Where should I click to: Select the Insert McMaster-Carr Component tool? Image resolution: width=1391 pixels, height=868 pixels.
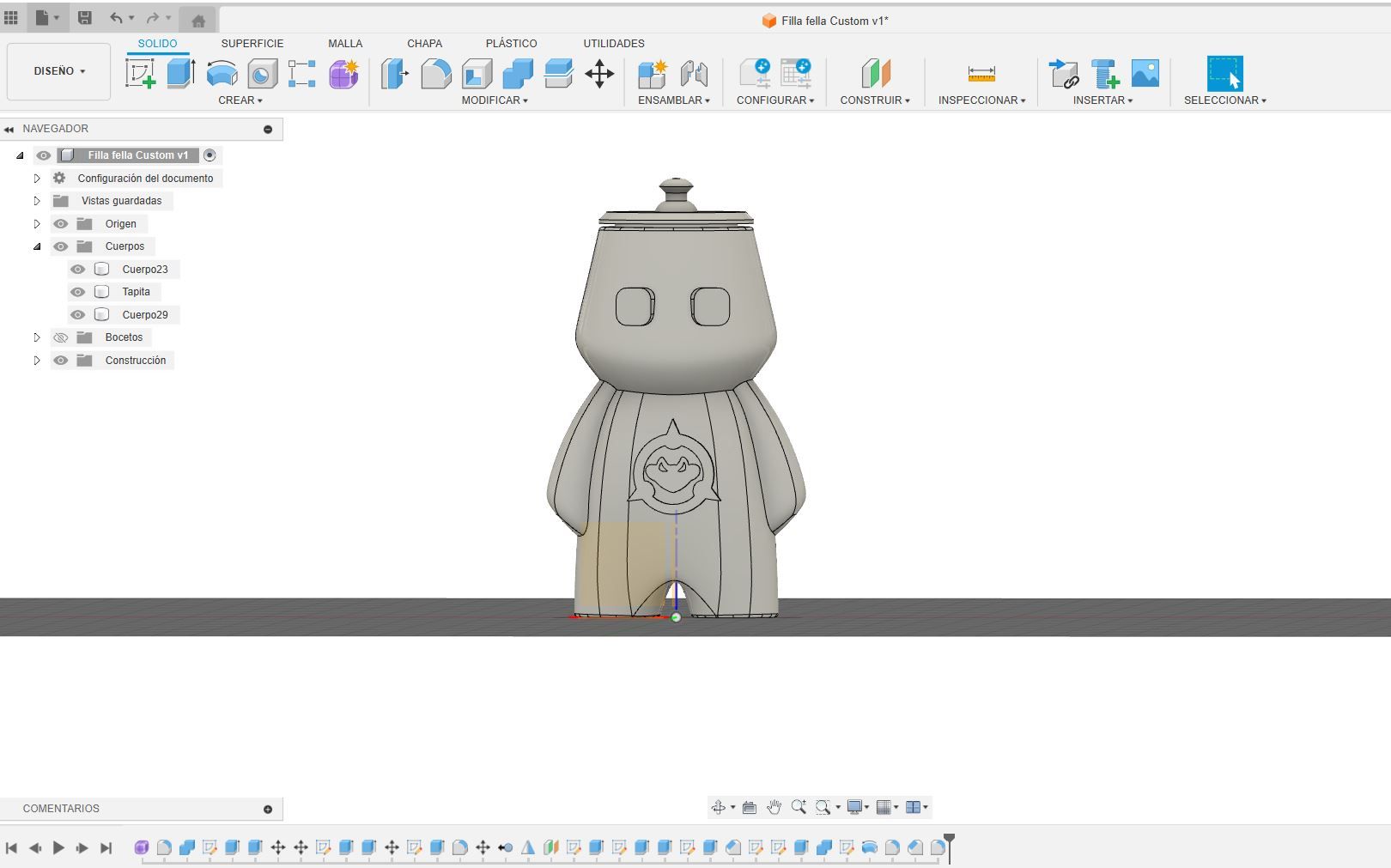click(1105, 74)
